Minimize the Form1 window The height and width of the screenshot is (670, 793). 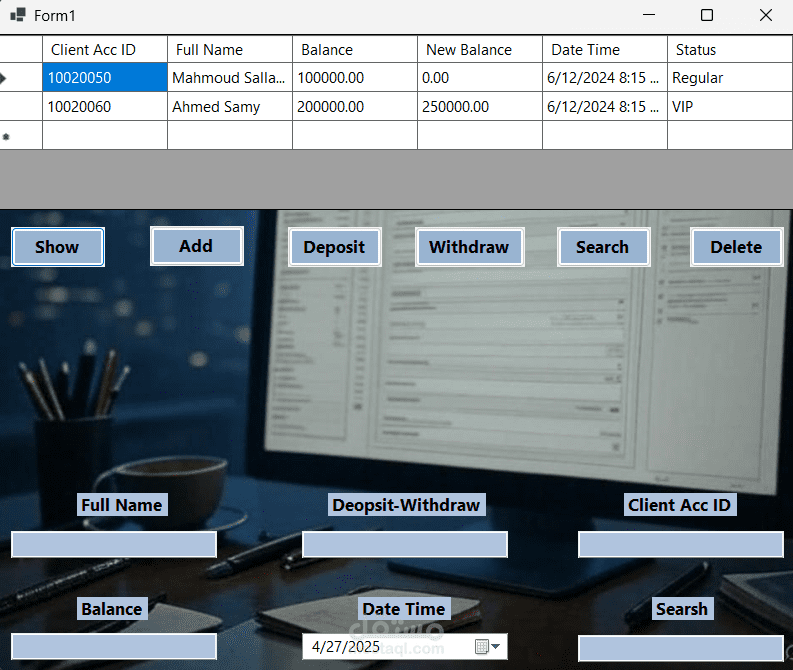coord(649,15)
